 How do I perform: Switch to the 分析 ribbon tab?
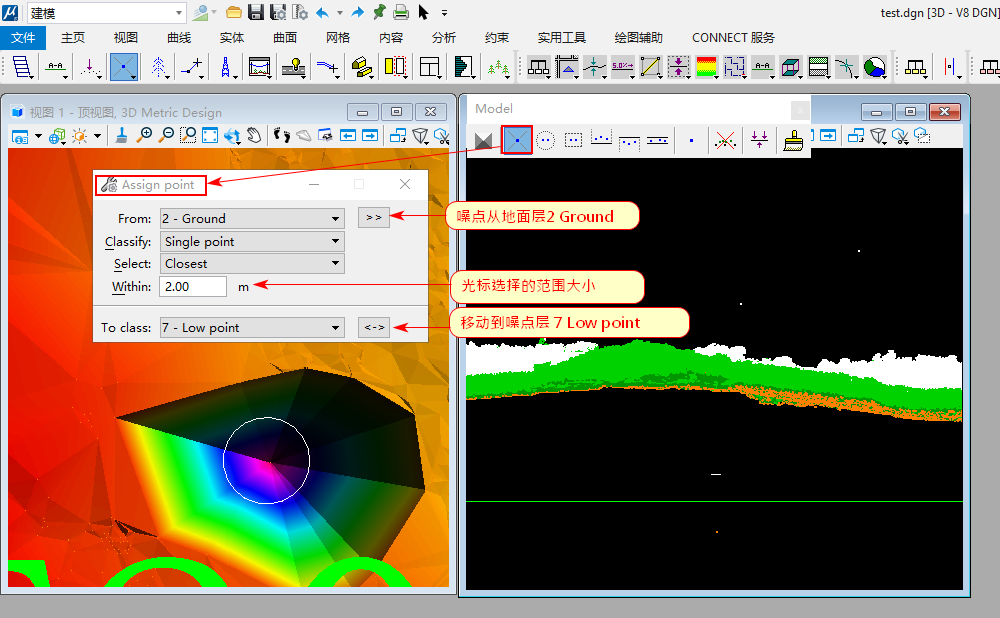tap(444, 38)
